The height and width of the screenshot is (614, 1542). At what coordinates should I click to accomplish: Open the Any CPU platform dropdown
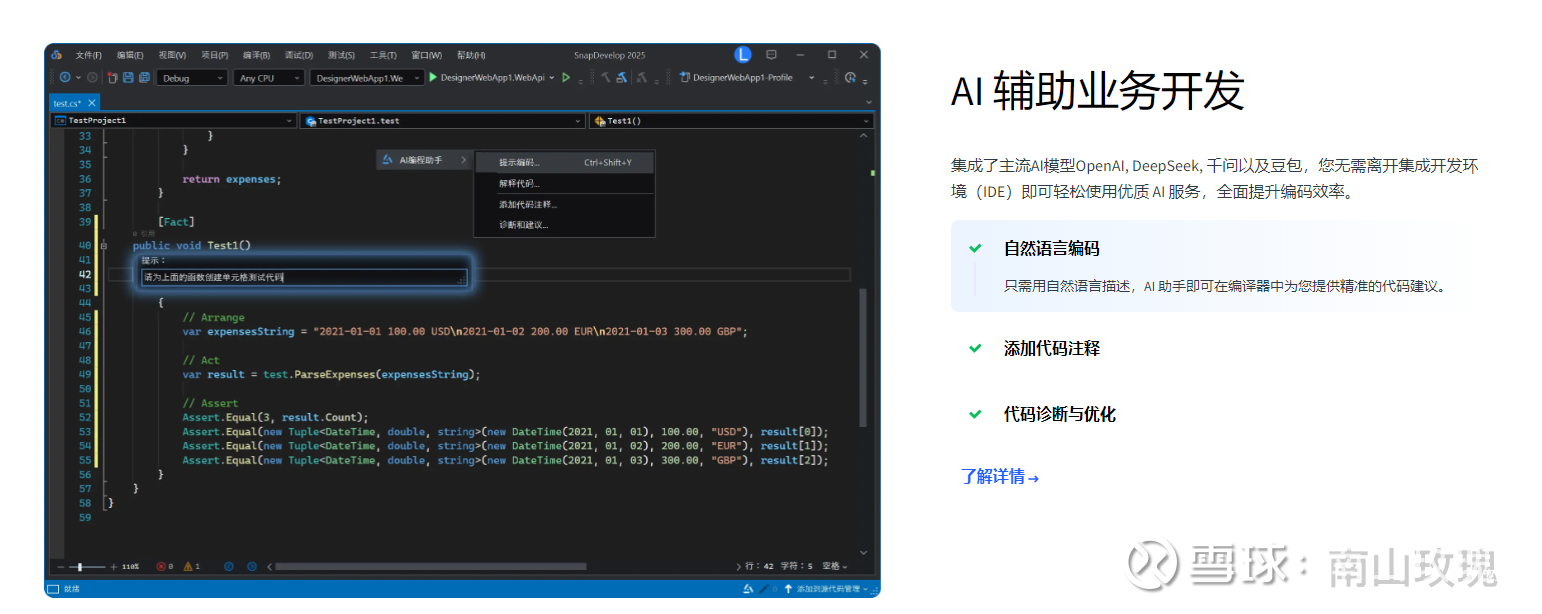tap(269, 77)
